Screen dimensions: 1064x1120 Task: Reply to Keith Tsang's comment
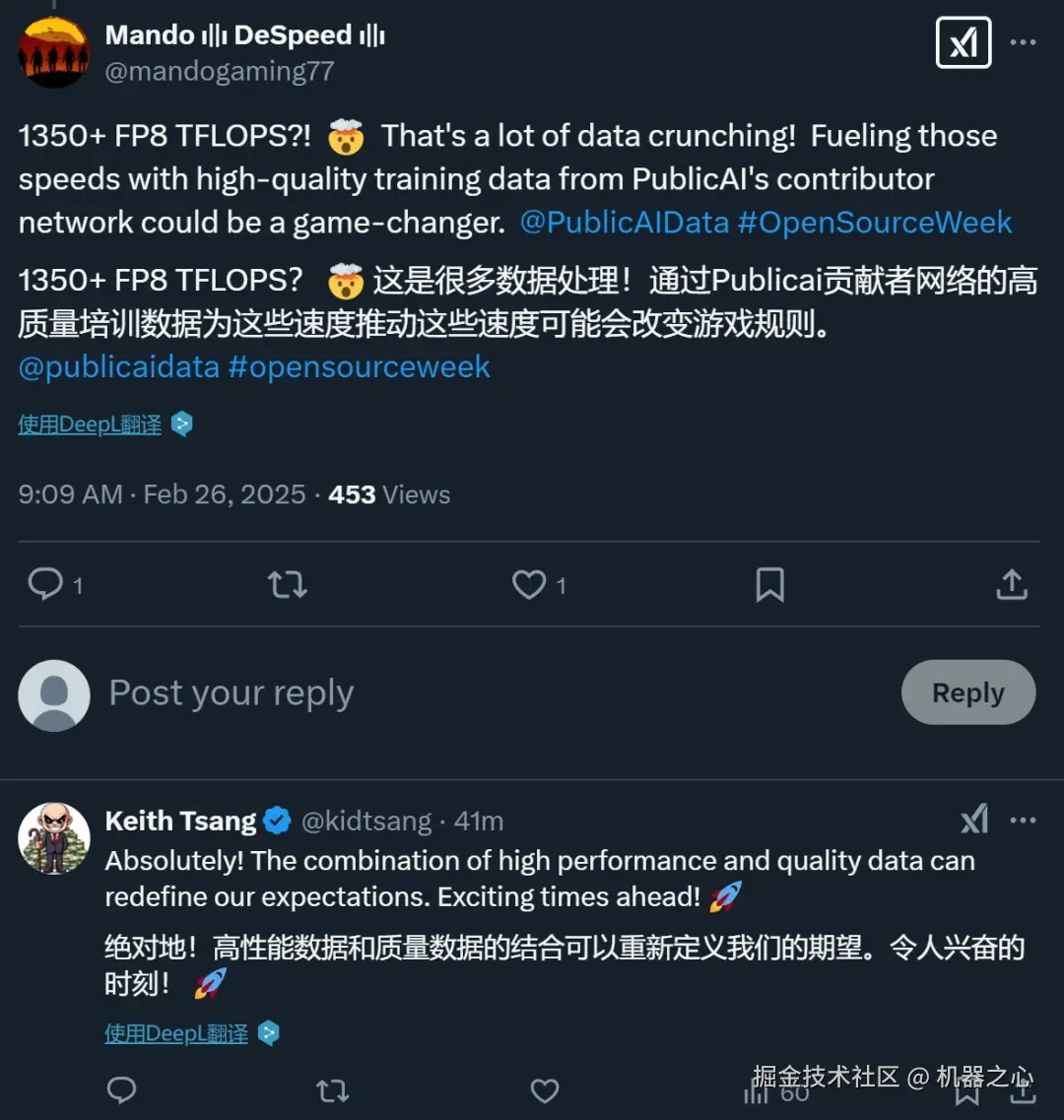(x=121, y=1089)
